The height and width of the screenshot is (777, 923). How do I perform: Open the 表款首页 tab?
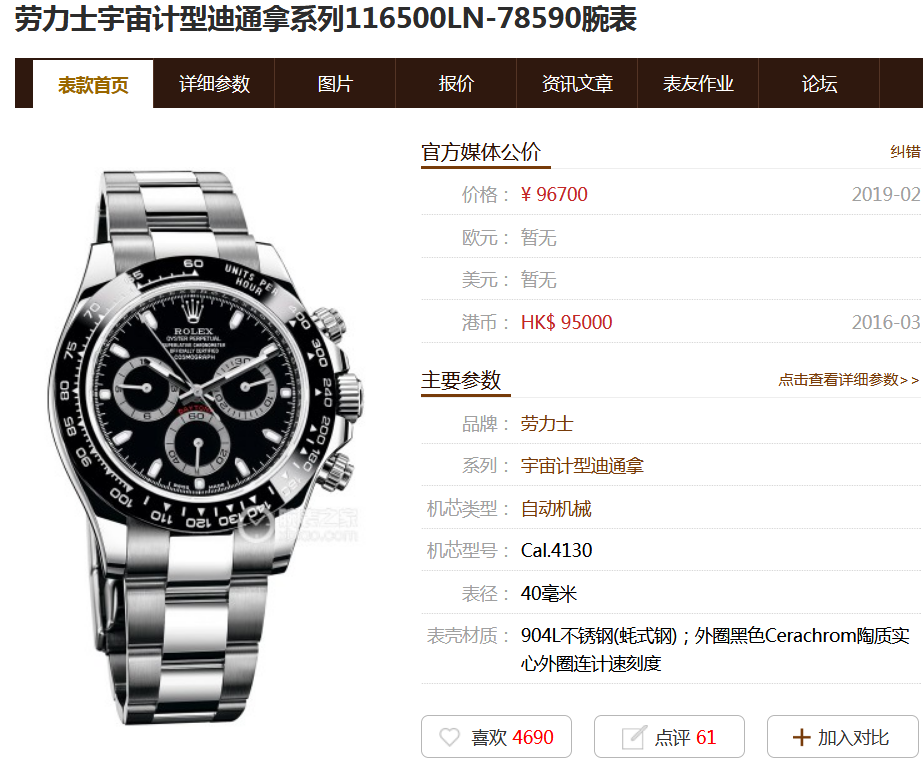pos(93,84)
